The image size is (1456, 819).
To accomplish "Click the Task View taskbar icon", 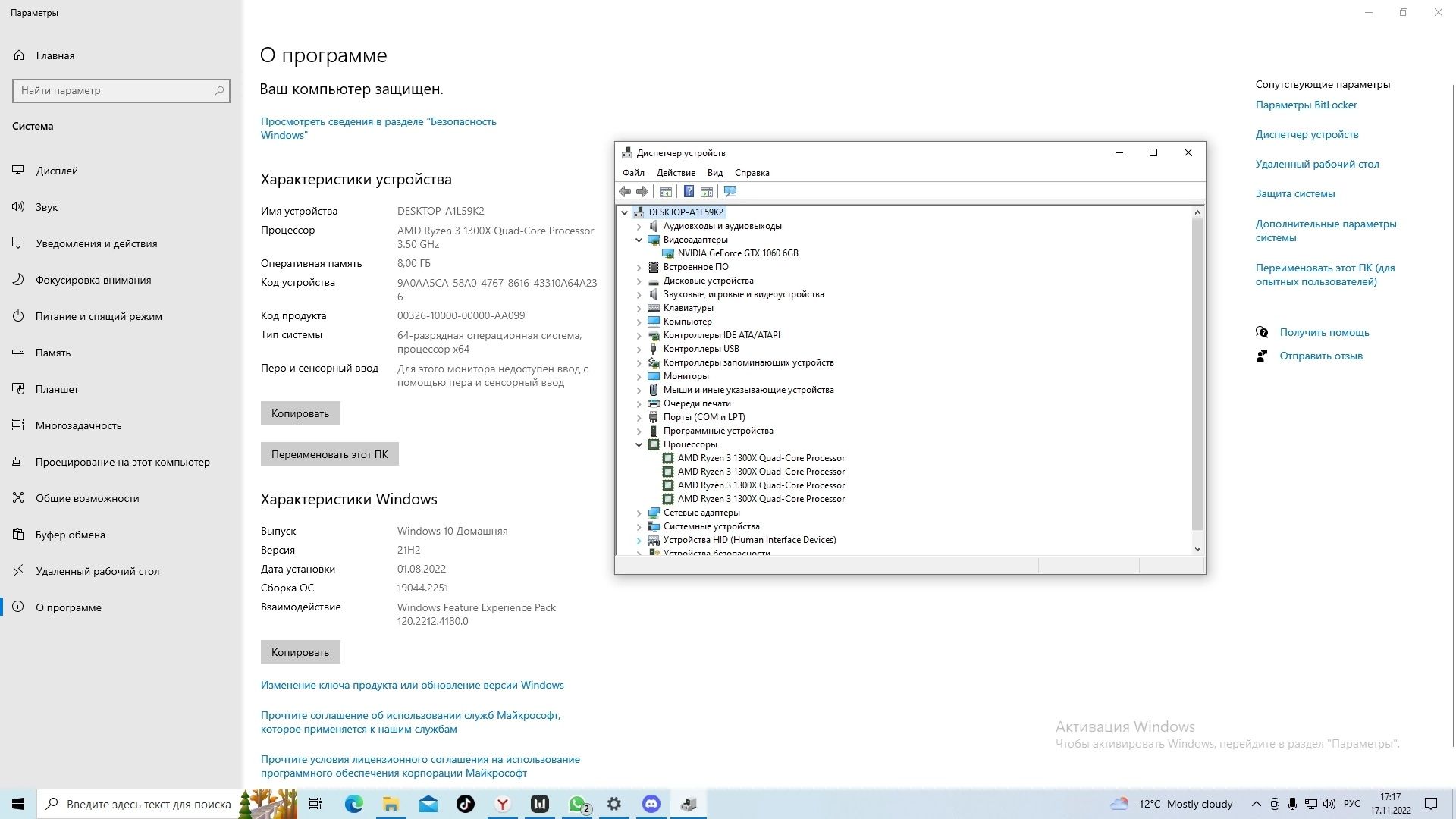I will (x=315, y=804).
